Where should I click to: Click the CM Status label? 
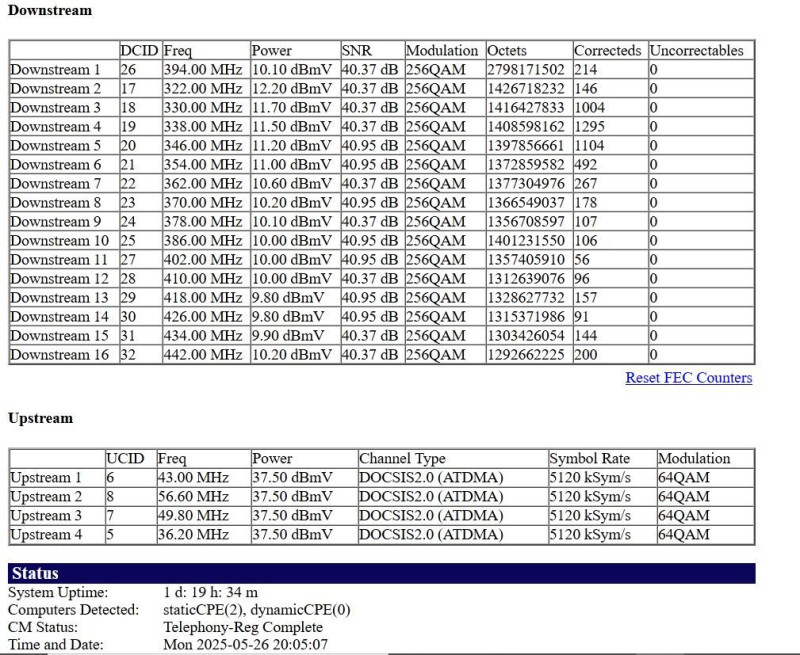pos(43,627)
